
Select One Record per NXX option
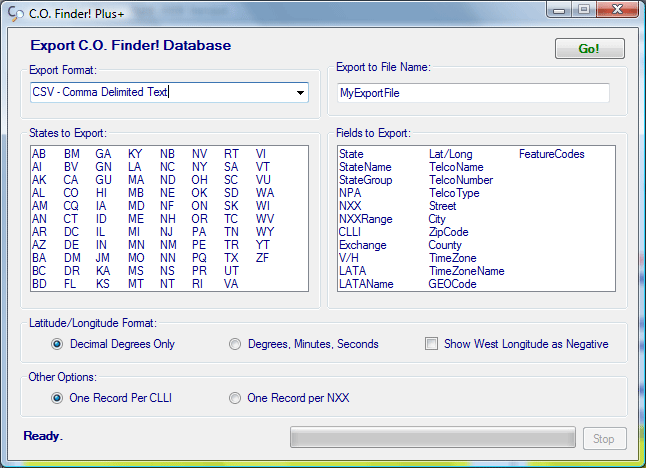235,398
